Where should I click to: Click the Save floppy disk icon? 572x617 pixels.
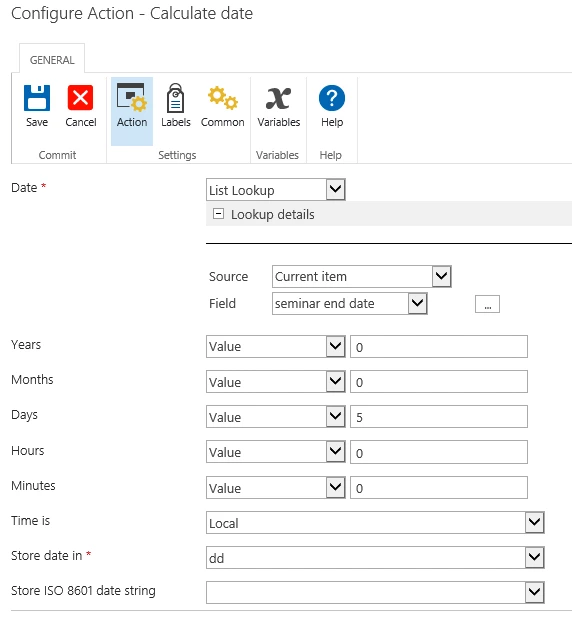37,98
